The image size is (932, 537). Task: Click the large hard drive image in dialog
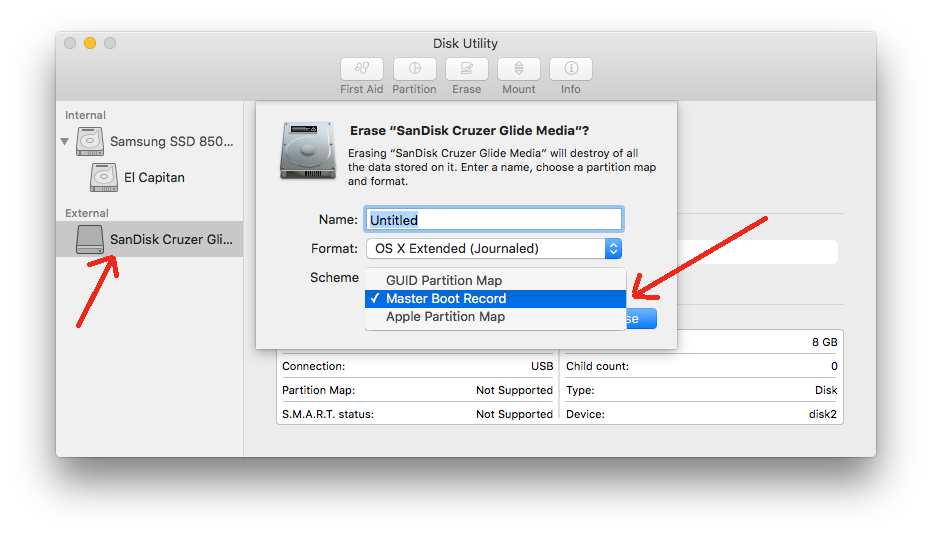coord(308,150)
